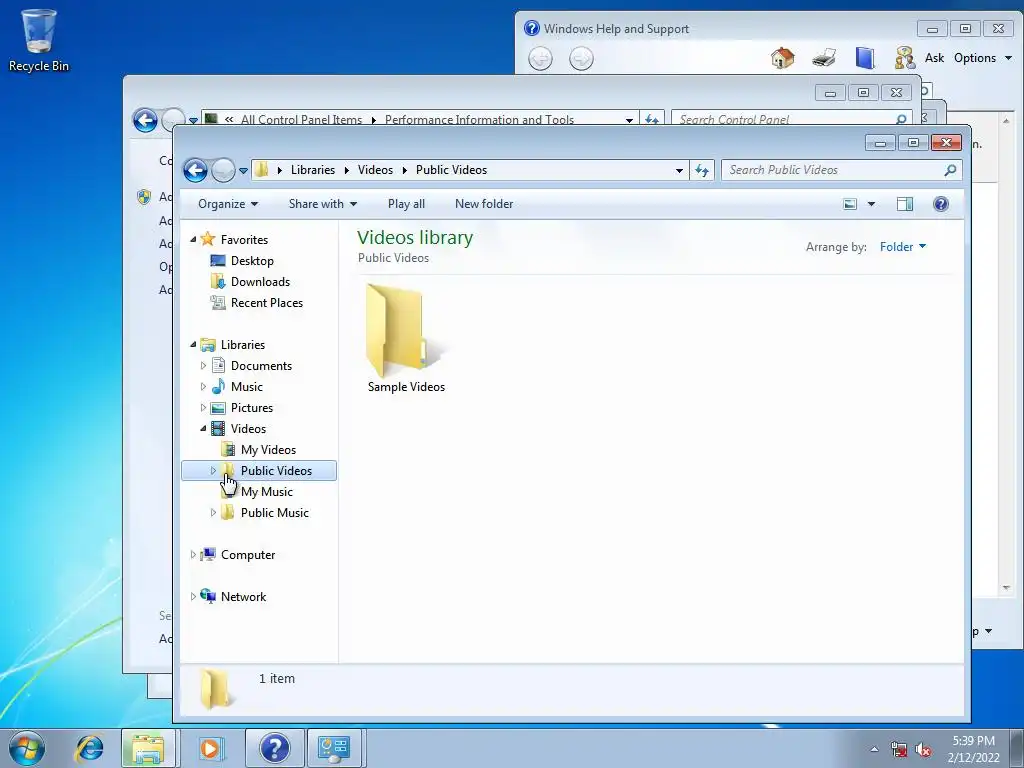Expand the Network node

coord(193,596)
